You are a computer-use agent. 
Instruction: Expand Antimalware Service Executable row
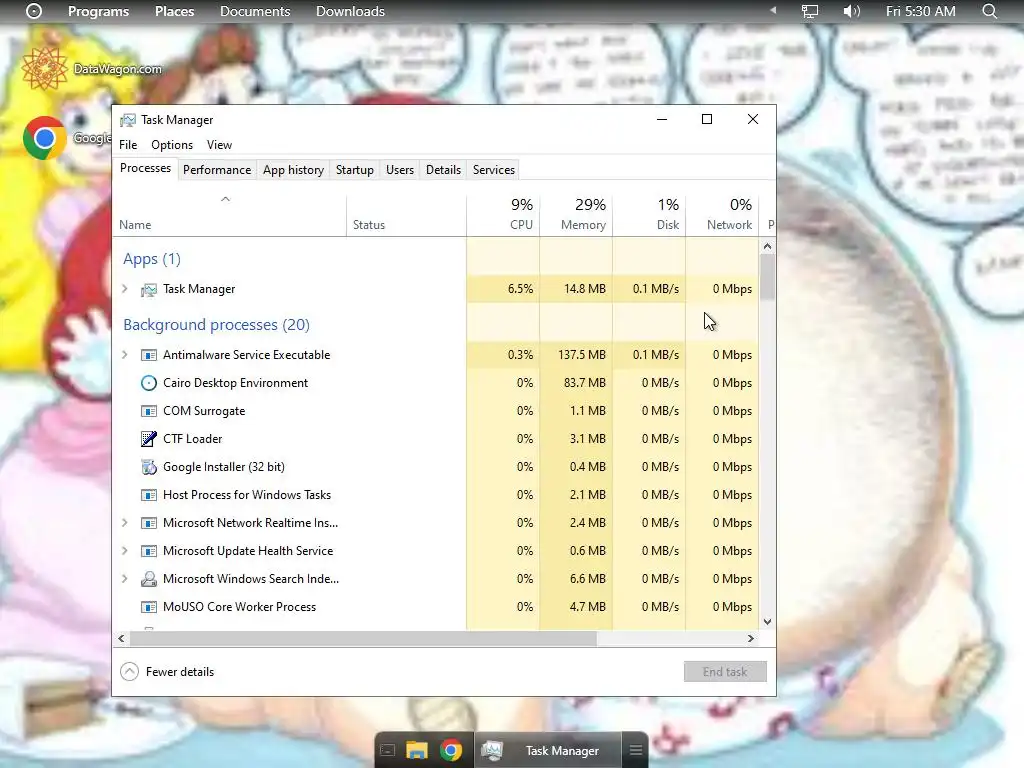click(125, 355)
